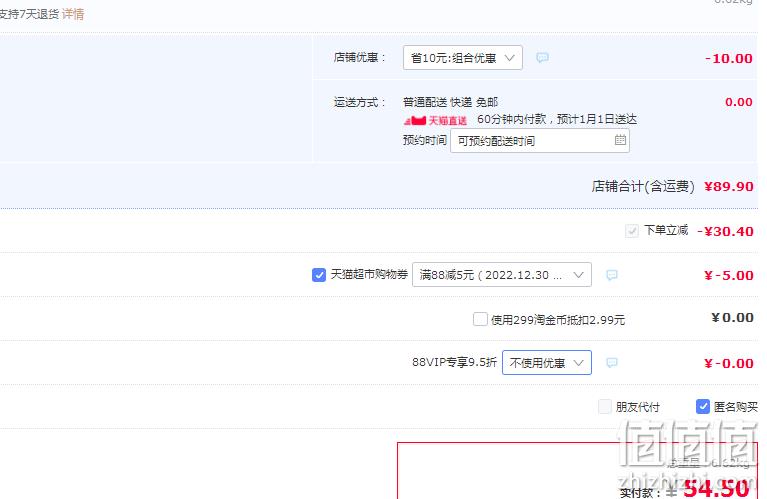Open the 88VIP 不使用优惠 dropdown

coord(547,363)
